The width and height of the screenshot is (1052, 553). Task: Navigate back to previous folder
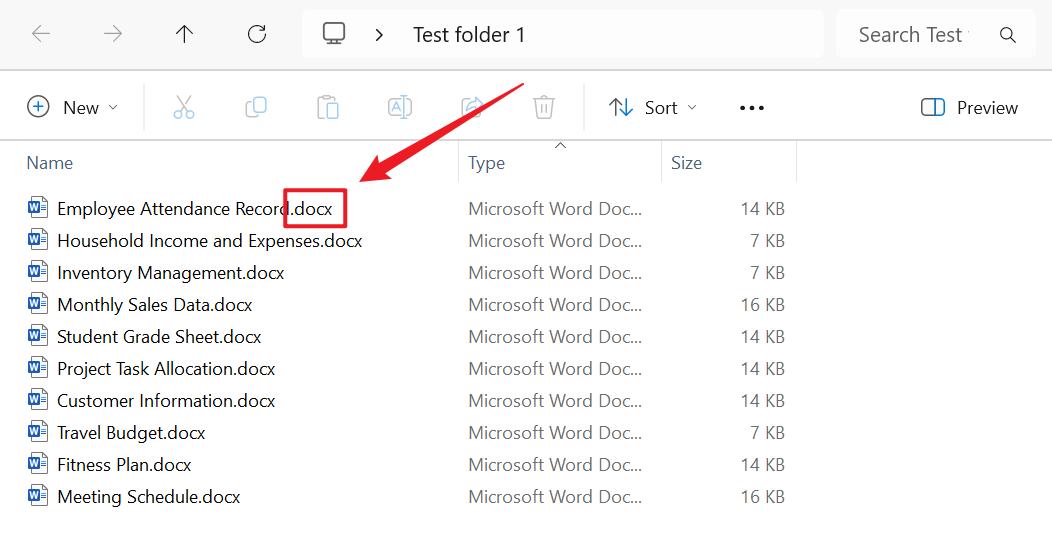pyautogui.click(x=41, y=34)
